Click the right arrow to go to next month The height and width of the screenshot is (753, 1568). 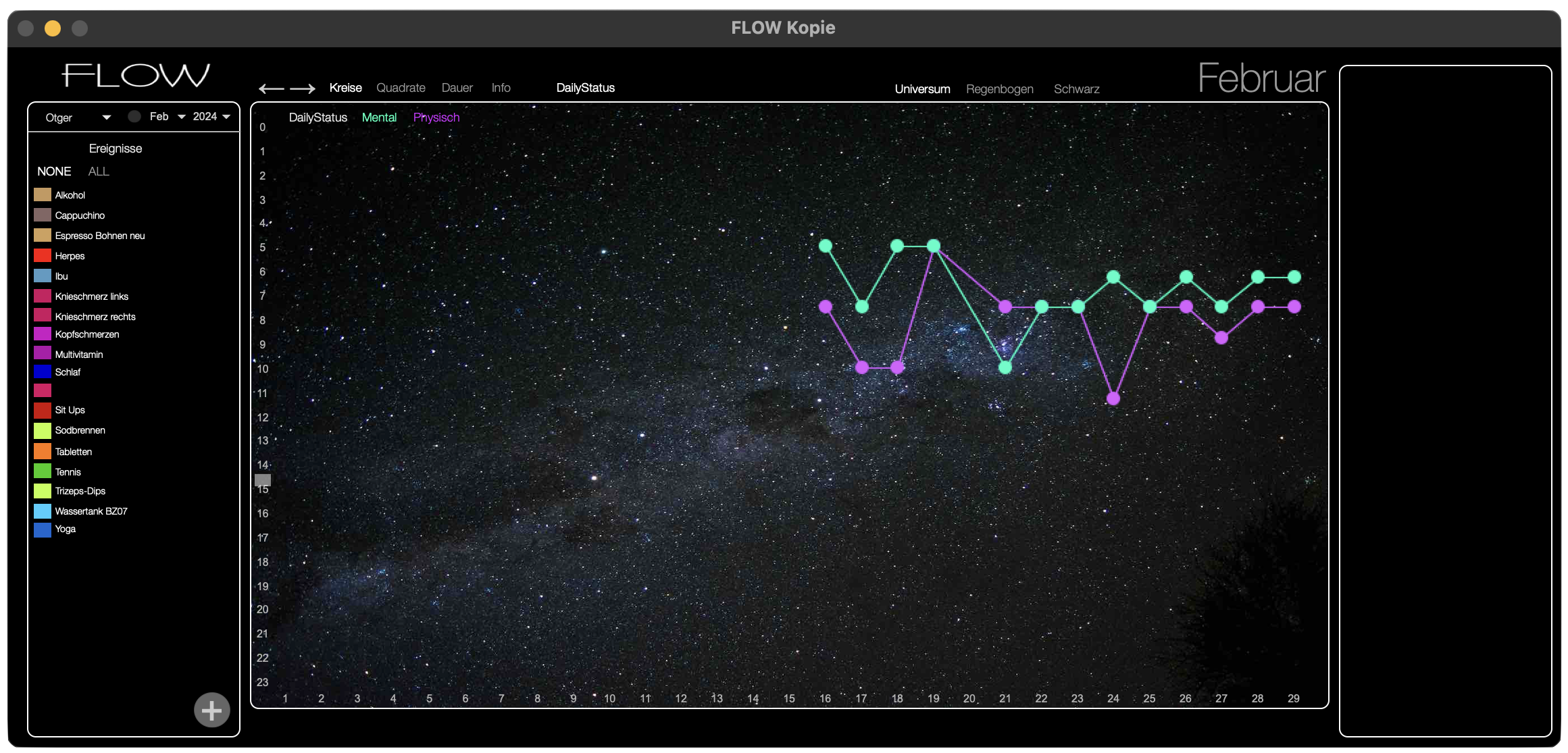click(x=303, y=88)
